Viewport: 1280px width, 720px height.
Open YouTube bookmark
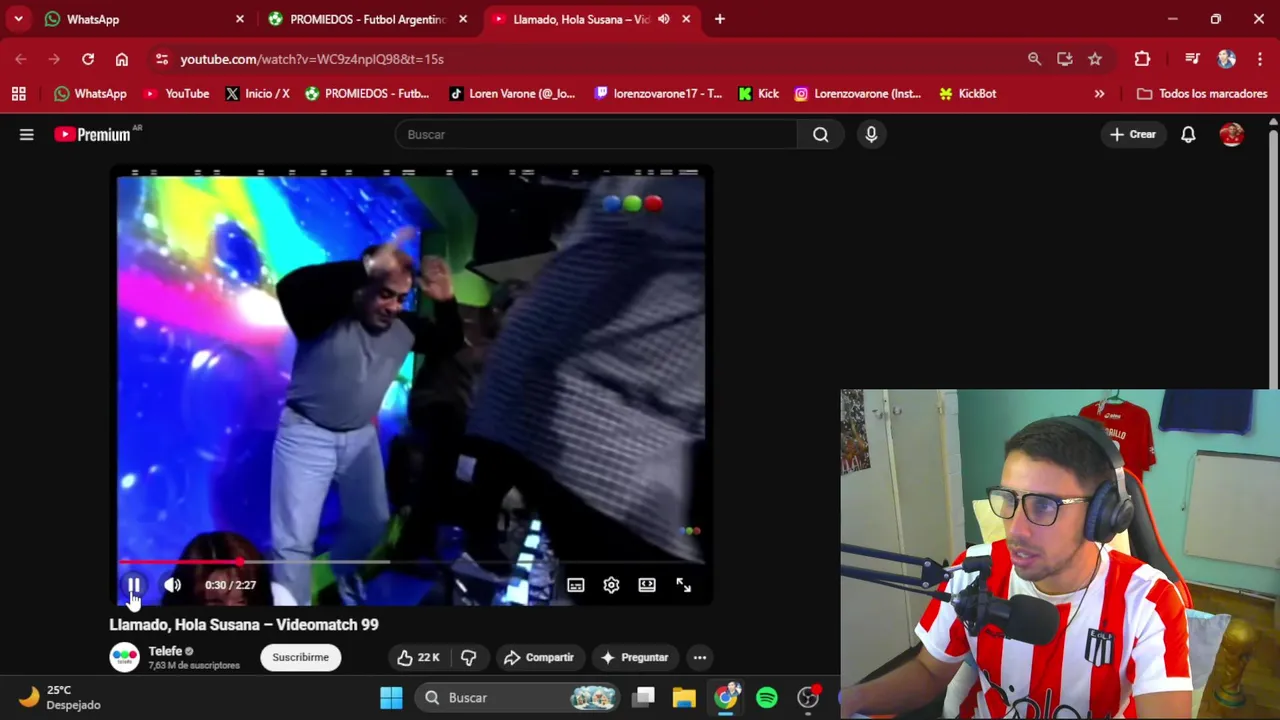[177, 93]
